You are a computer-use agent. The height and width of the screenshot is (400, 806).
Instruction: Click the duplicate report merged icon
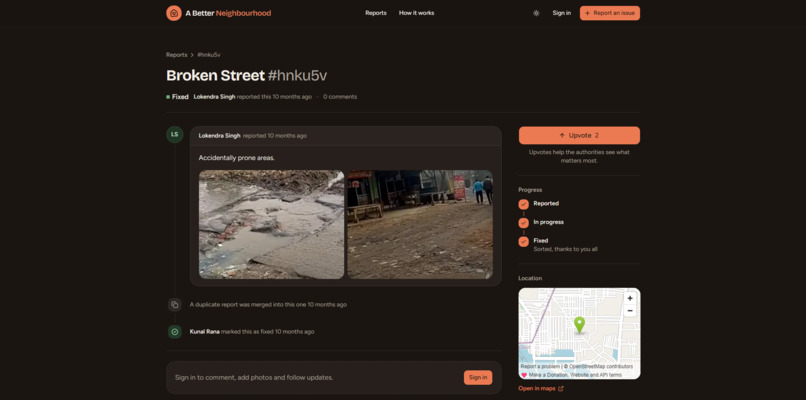click(x=175, y=304)
